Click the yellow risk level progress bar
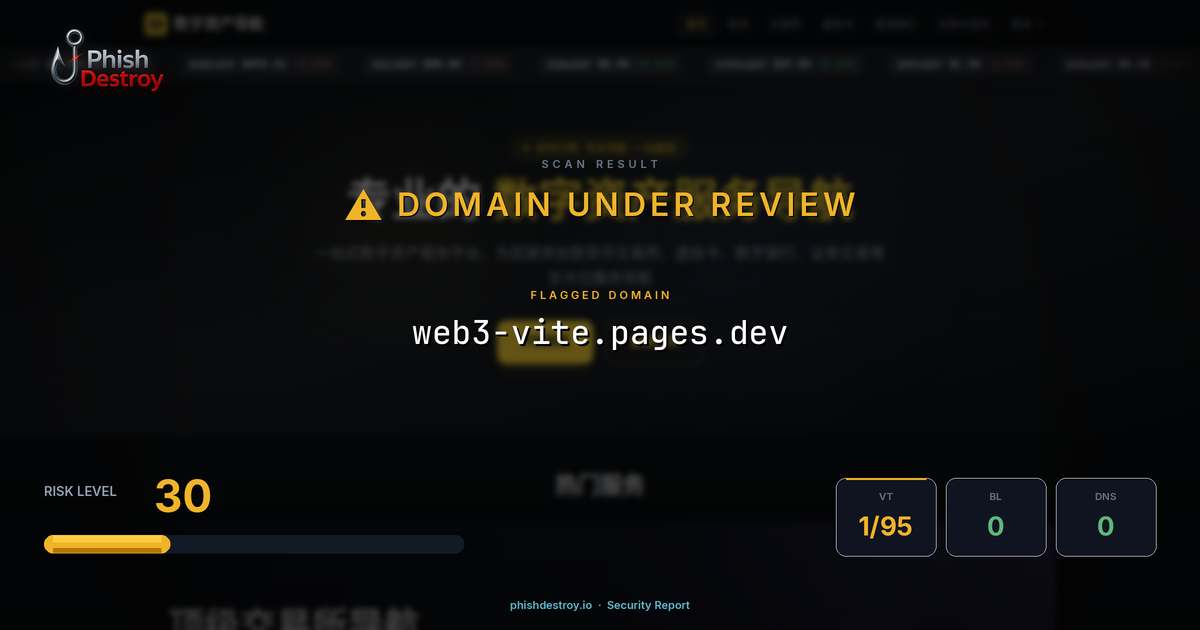Viewport: 1200px width, 630px height. point(106,543)
